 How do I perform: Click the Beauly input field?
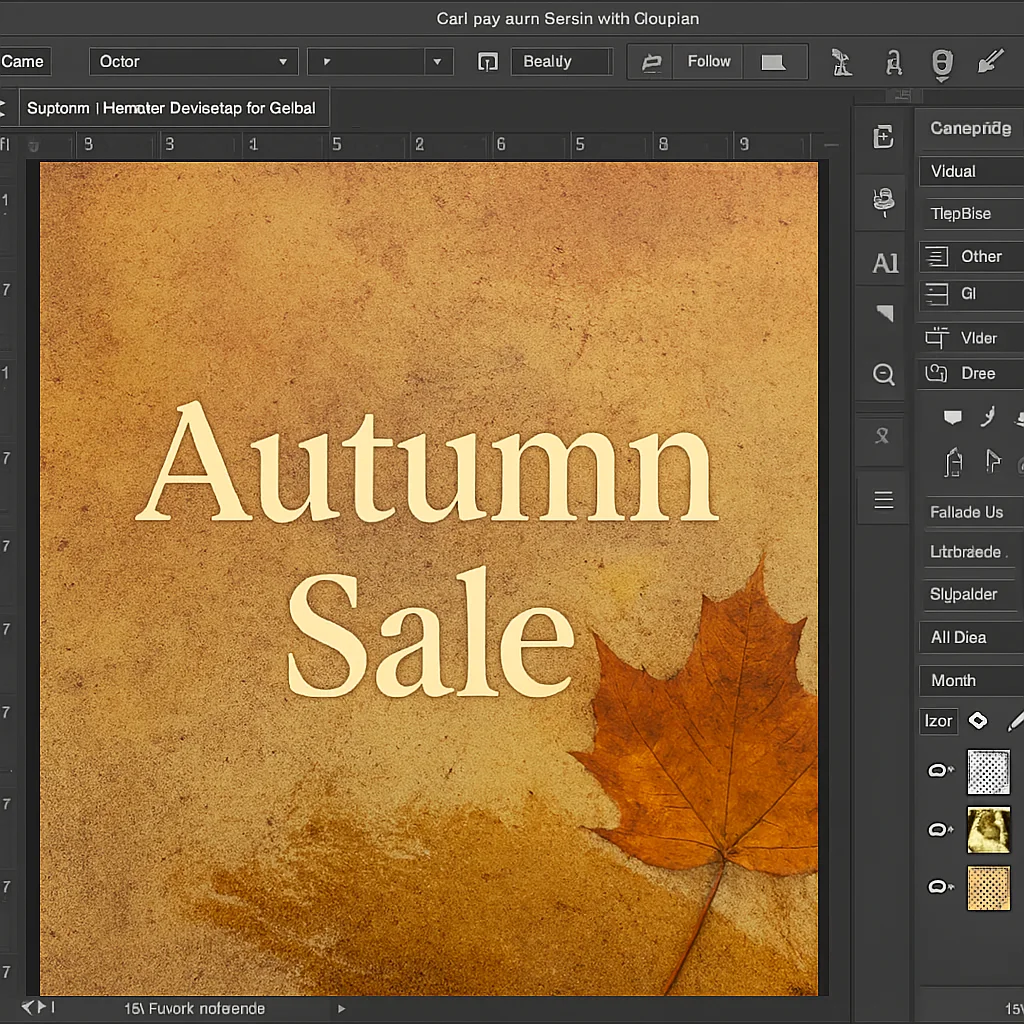[x=561, y=62]
